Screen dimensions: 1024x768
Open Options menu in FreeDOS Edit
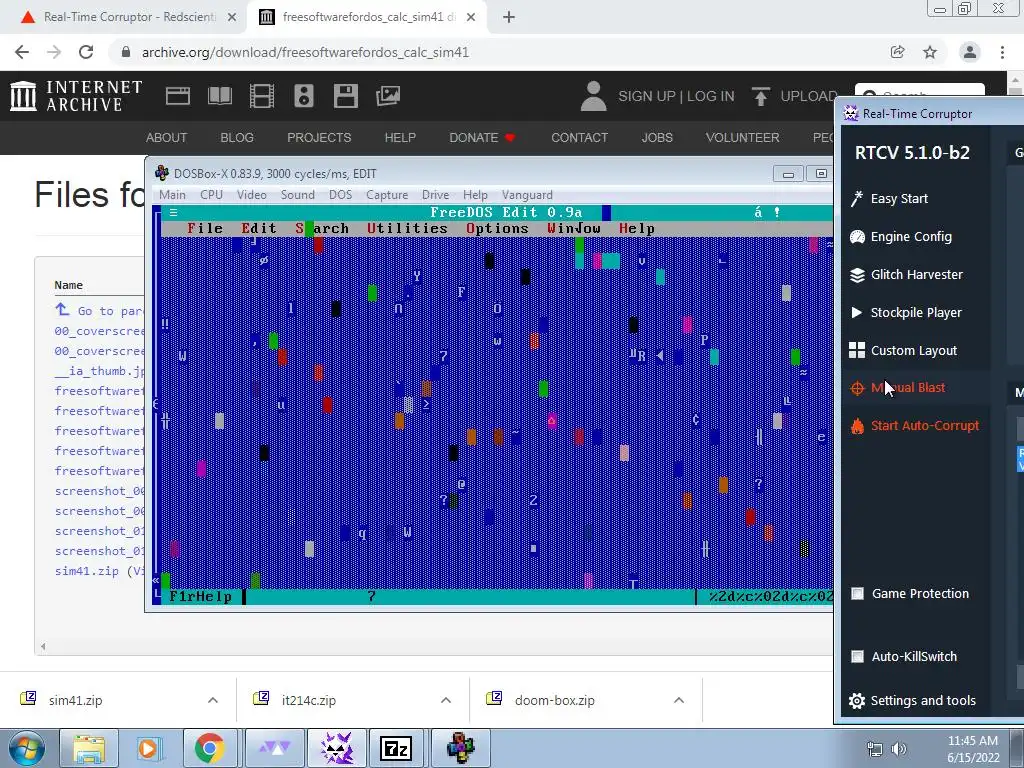coord(497,229)
